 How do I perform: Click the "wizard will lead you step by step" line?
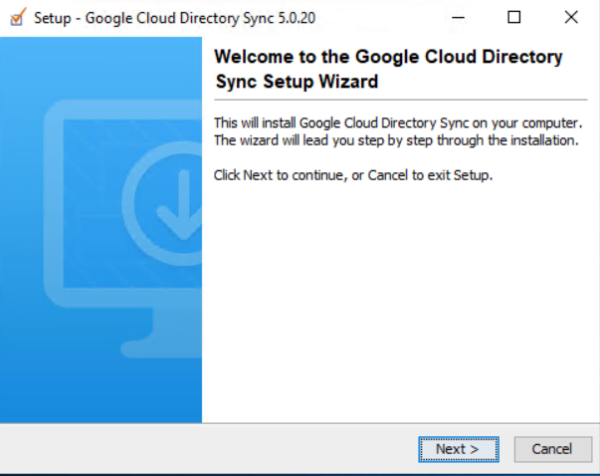[x=396, y=140]
